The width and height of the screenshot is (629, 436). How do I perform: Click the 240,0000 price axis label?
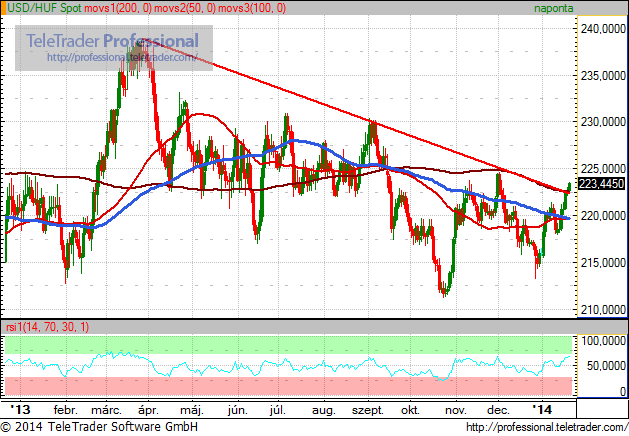click(x=603, y=29)
